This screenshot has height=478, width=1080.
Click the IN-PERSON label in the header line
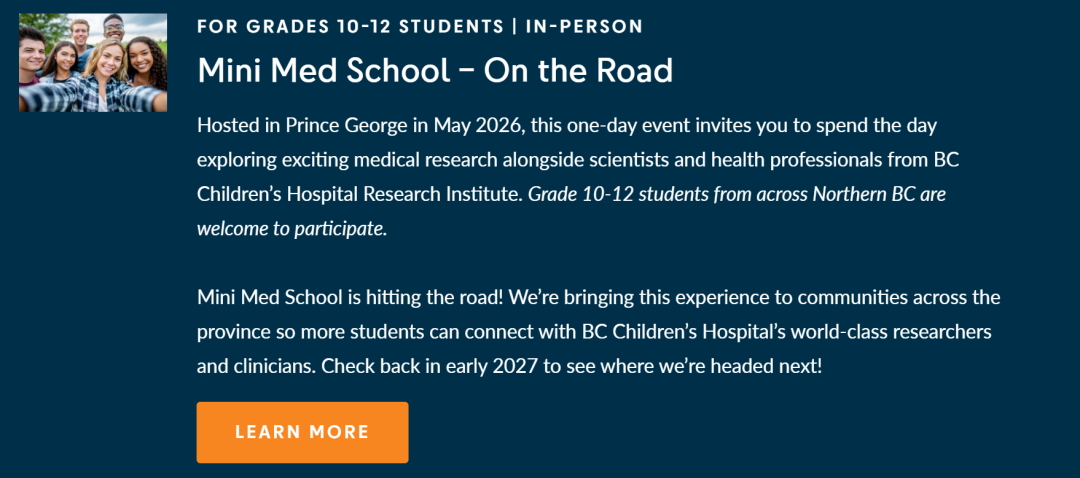(x=584, y=26)
